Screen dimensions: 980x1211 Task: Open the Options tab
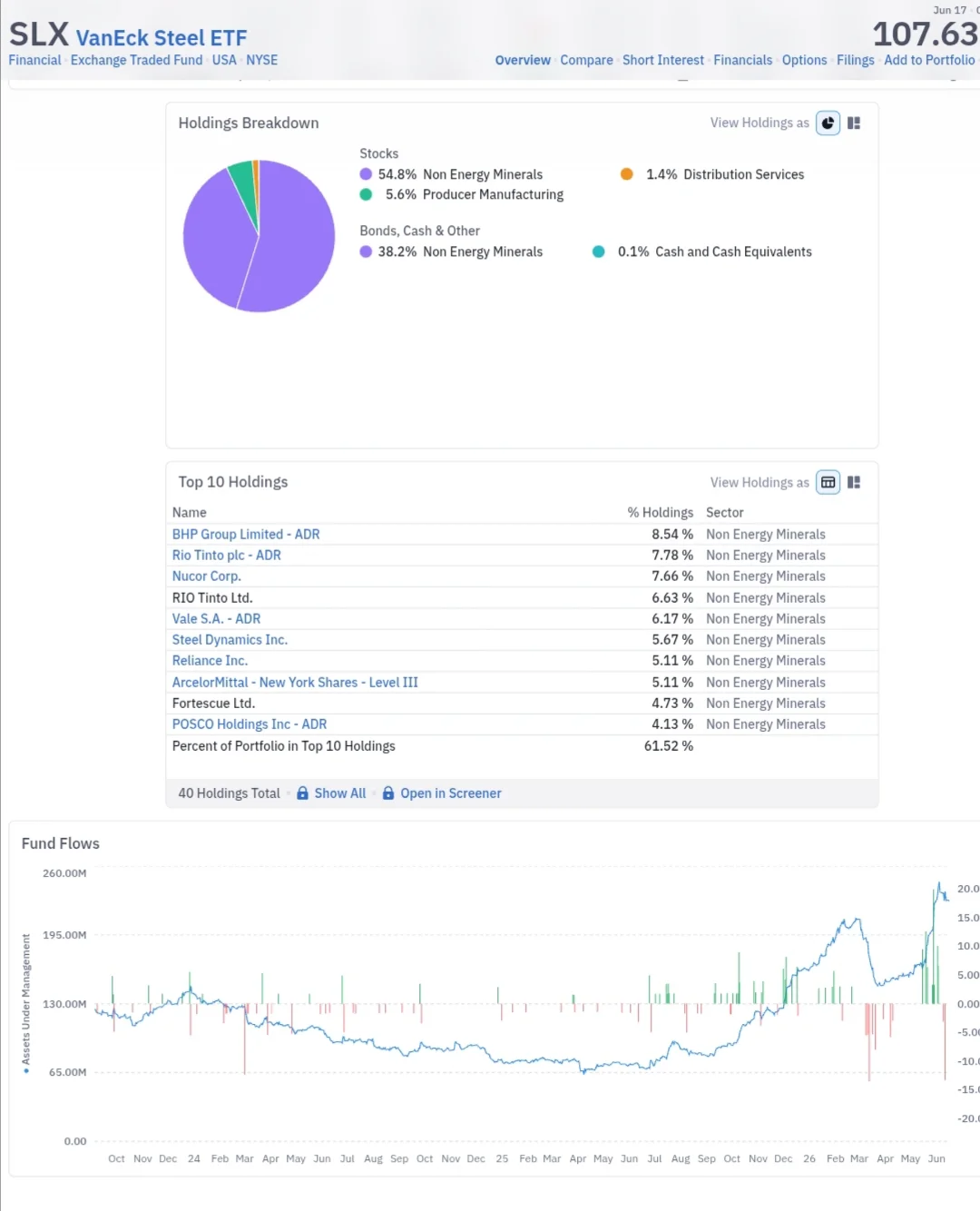tap(805, 60)
